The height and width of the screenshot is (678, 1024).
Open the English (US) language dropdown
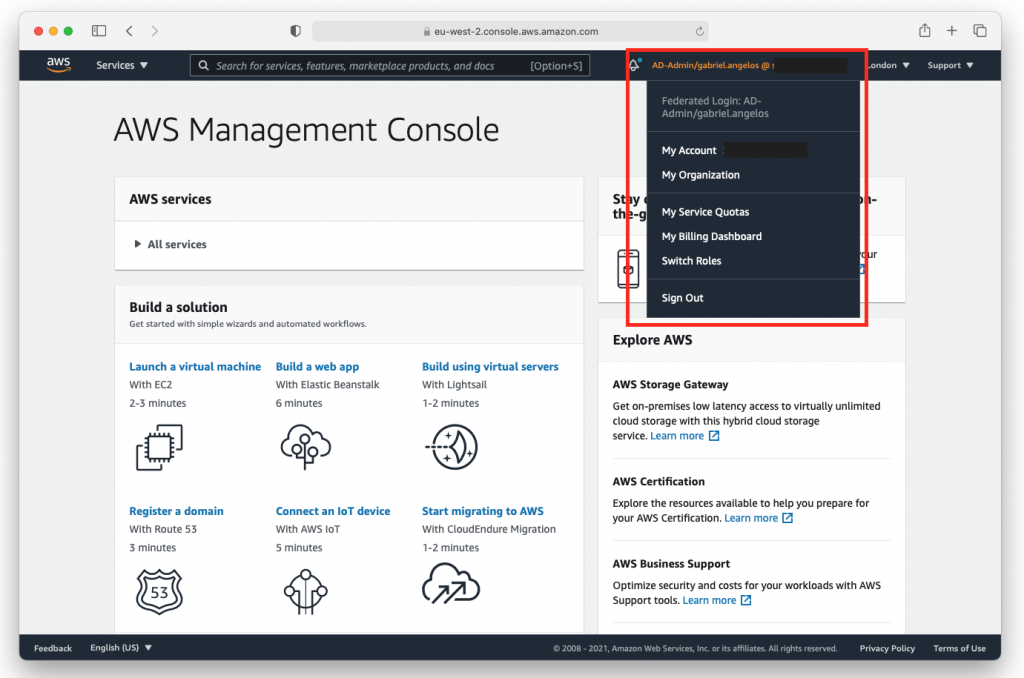(x=121, y=648)
